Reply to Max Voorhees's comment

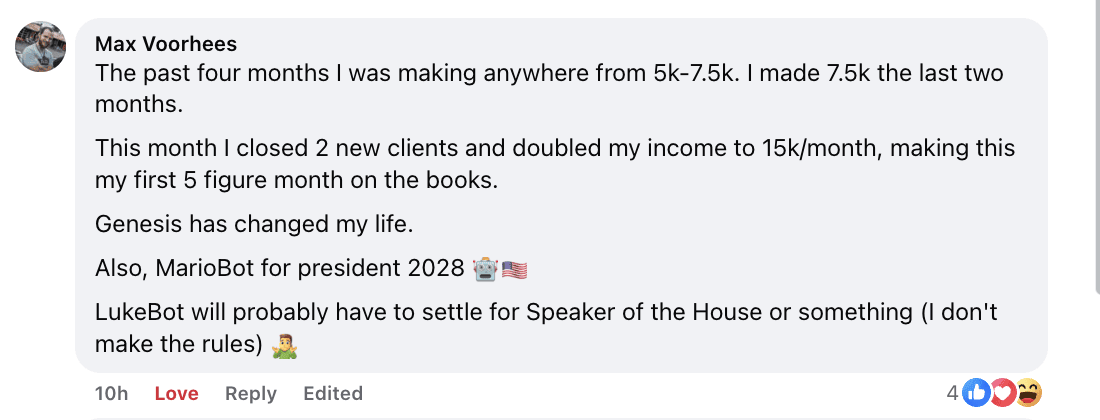click(250, 394)
